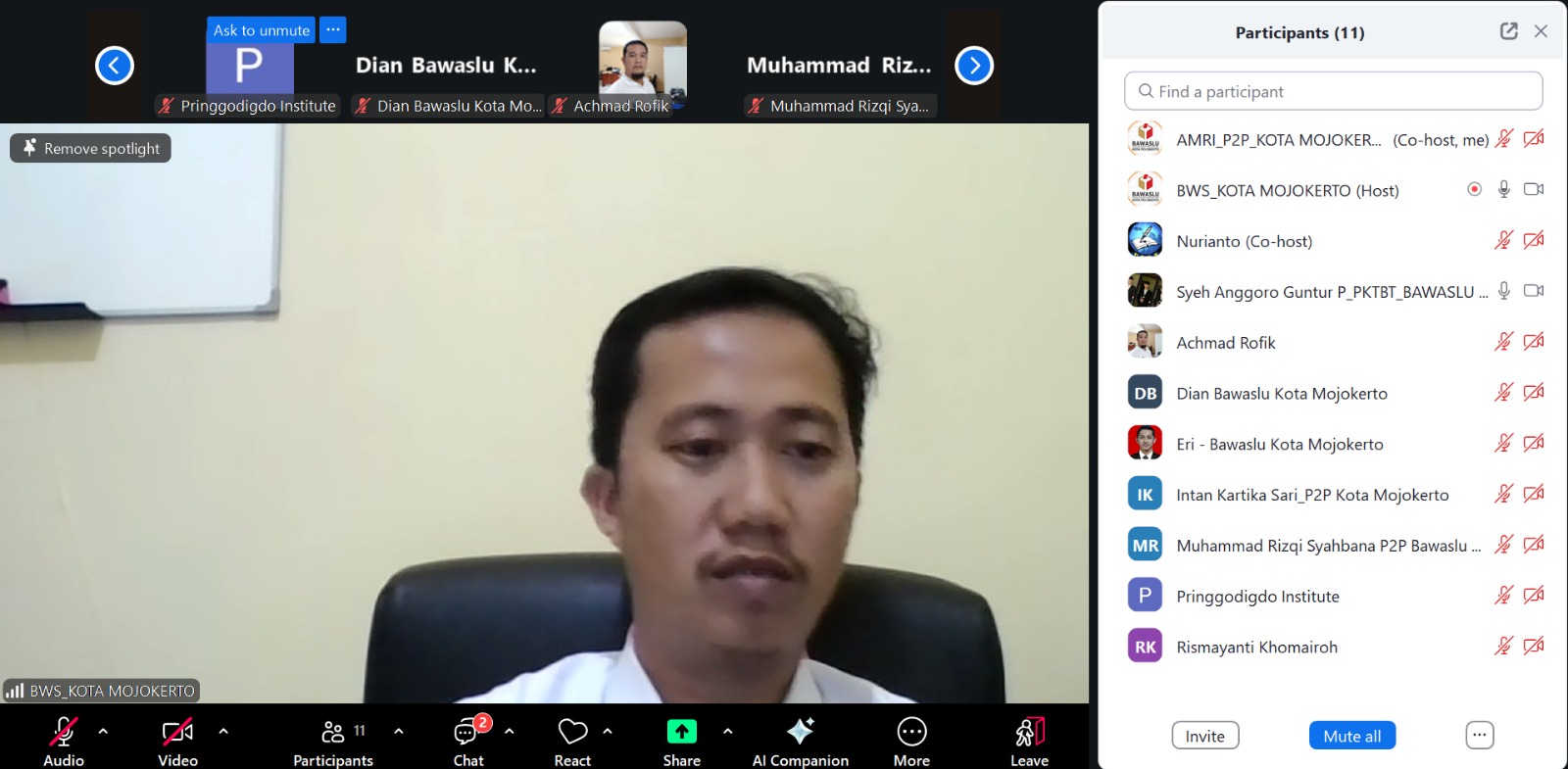
Task: Toggle microphone for AMRI_P2P_KOTA MOJOKER...
Action: coord(1504,139)
